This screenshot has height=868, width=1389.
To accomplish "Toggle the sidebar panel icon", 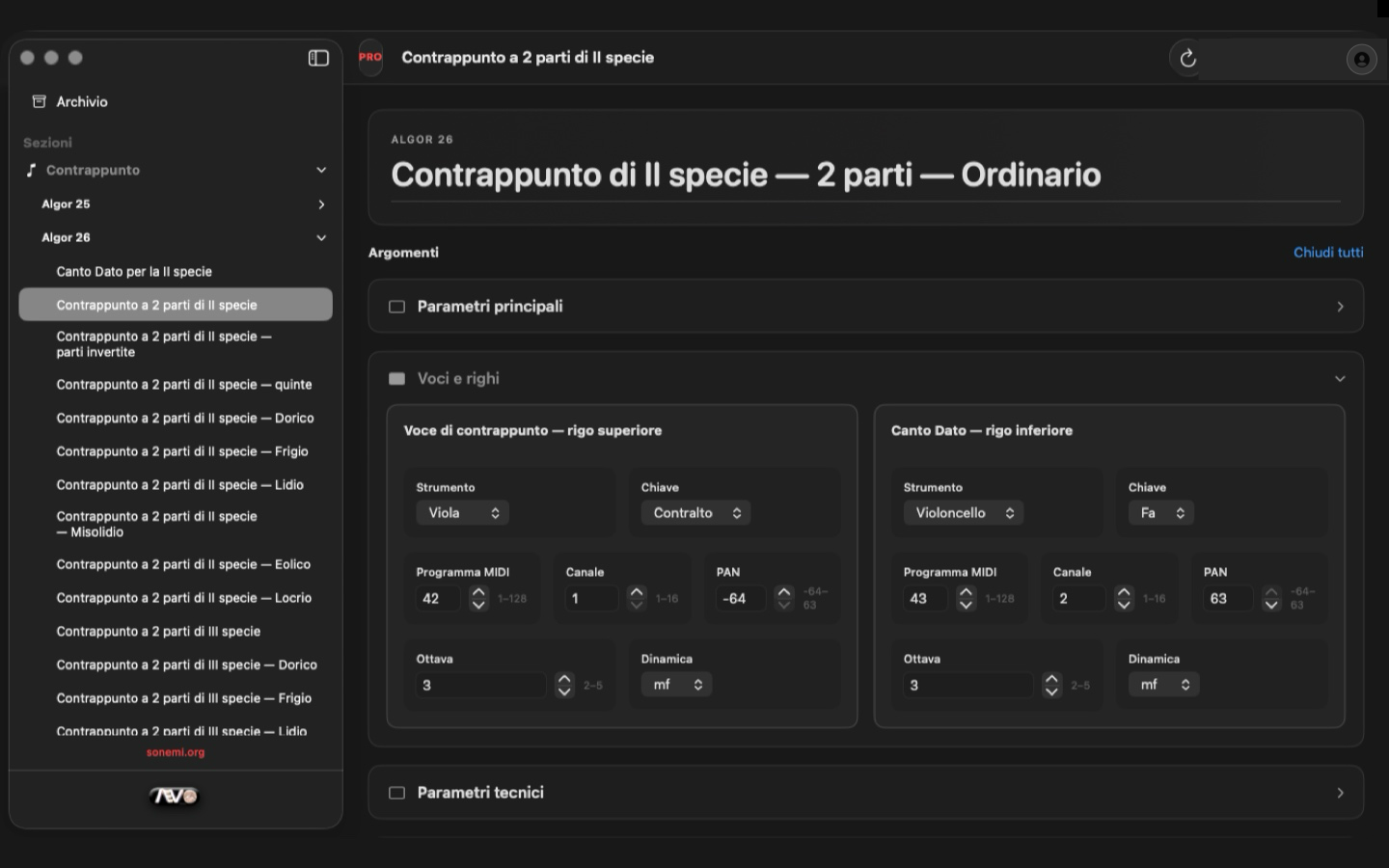I will [x=318, y=58].
